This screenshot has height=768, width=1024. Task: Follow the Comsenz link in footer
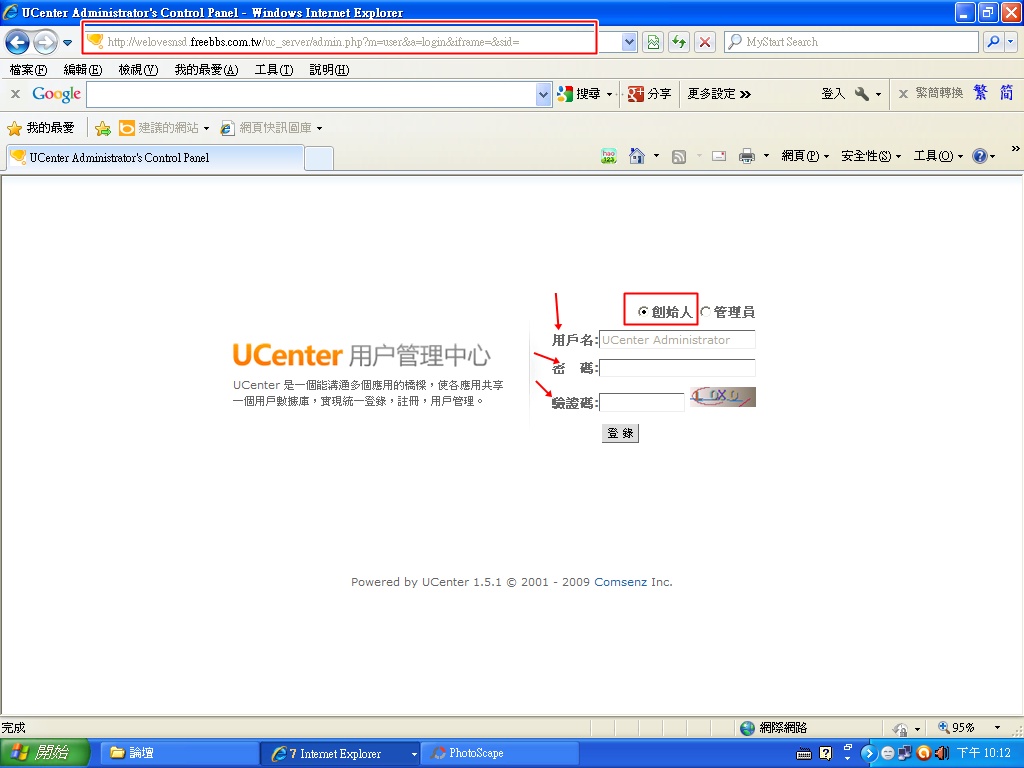click(620, 582)
